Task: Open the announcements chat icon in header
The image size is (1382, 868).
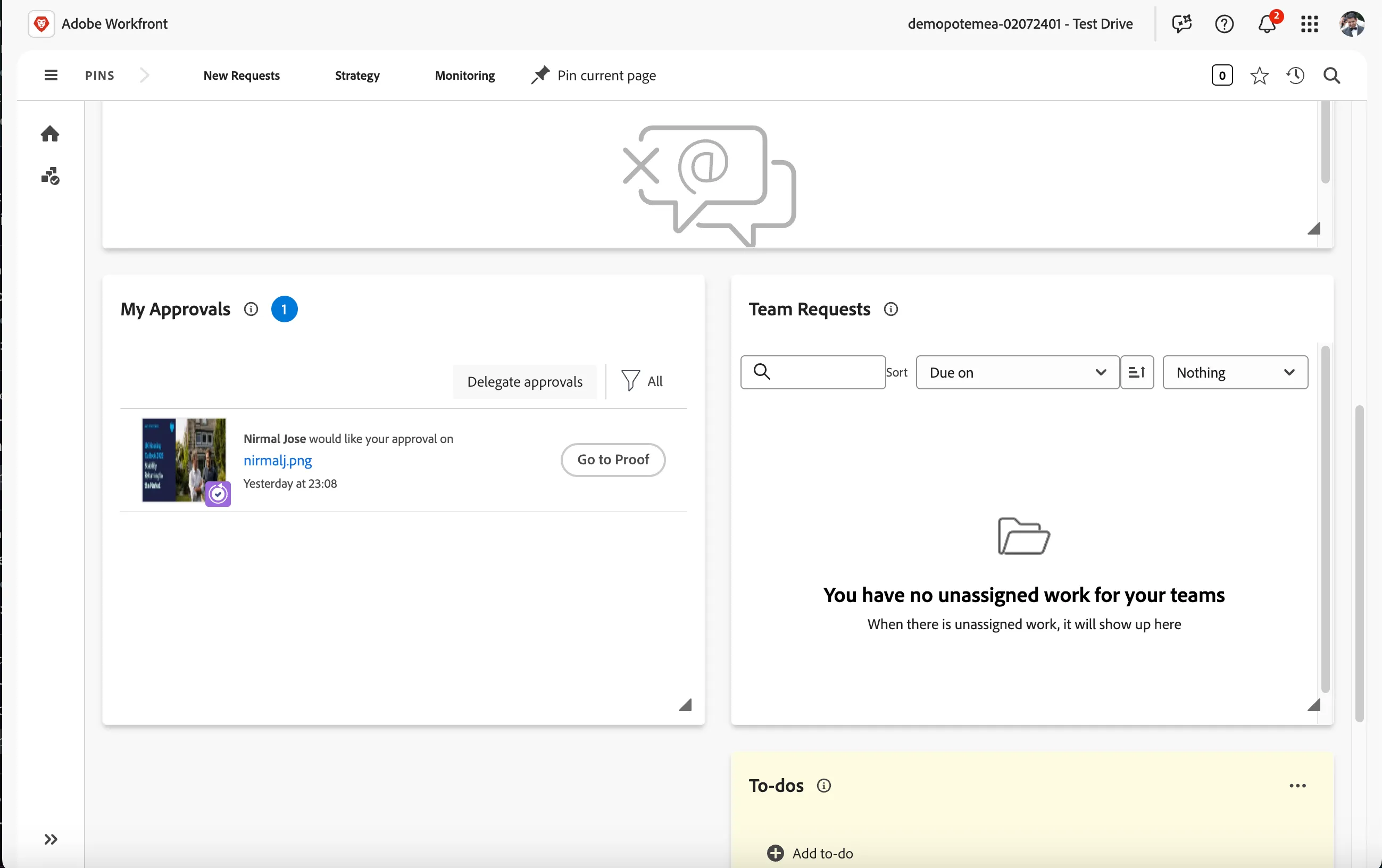Action: [x=1181, y=24]
